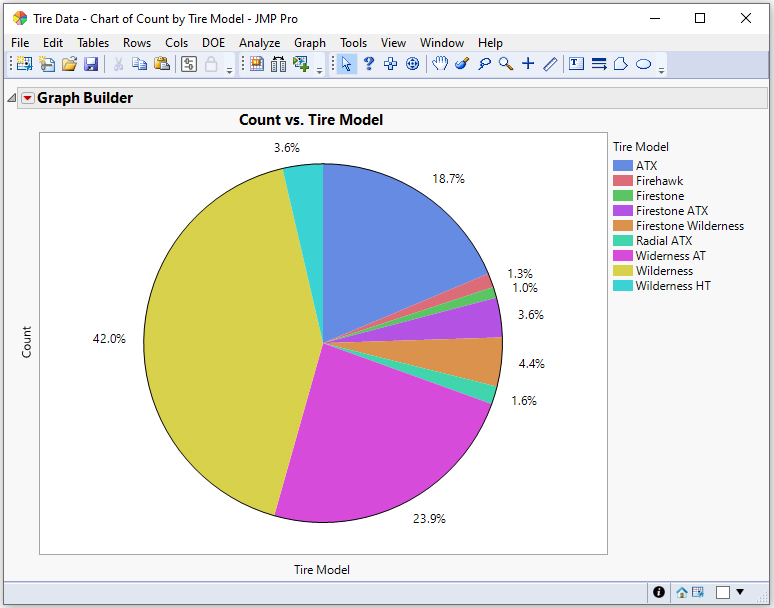The image size is (774, 608).
Task: Click the Wilderness AT magenta legend swatch
Action: [x=622, y=256]
